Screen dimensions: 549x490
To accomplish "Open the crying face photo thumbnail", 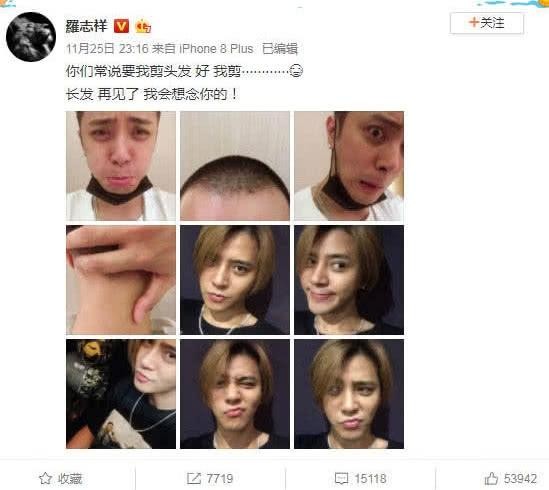I will [121, 166].
